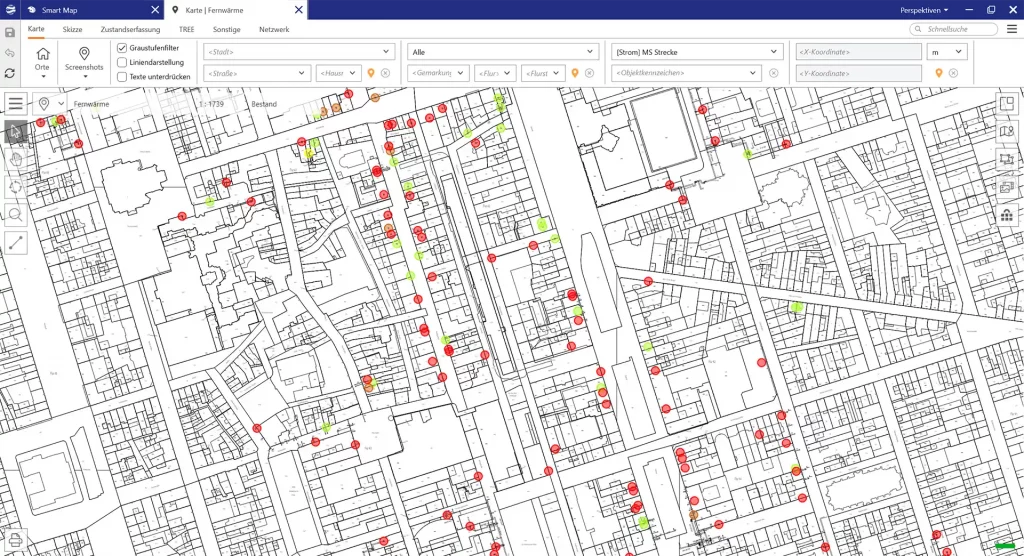1024x556 pixels.
Task: Open the Perspektiven menu
Action: tap(923, 9)
